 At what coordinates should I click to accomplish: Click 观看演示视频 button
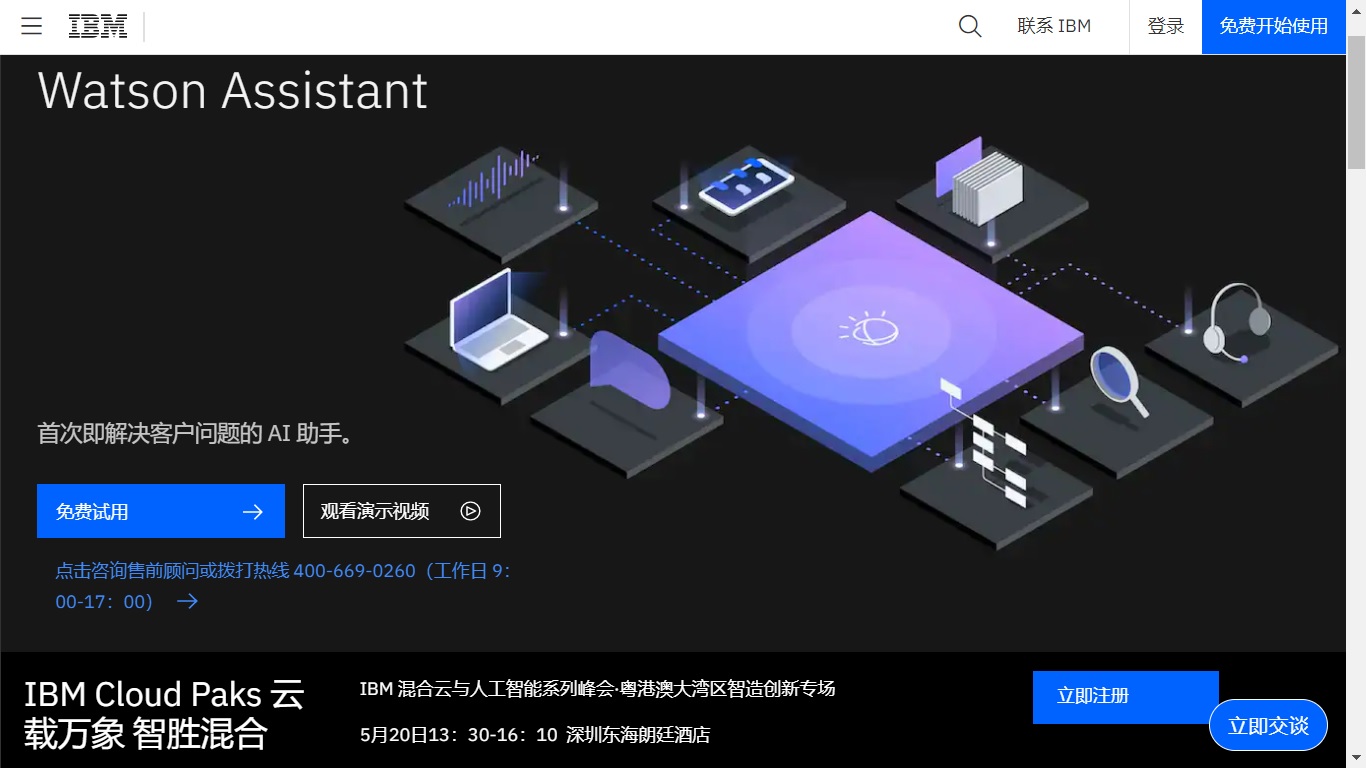point(401,511)
